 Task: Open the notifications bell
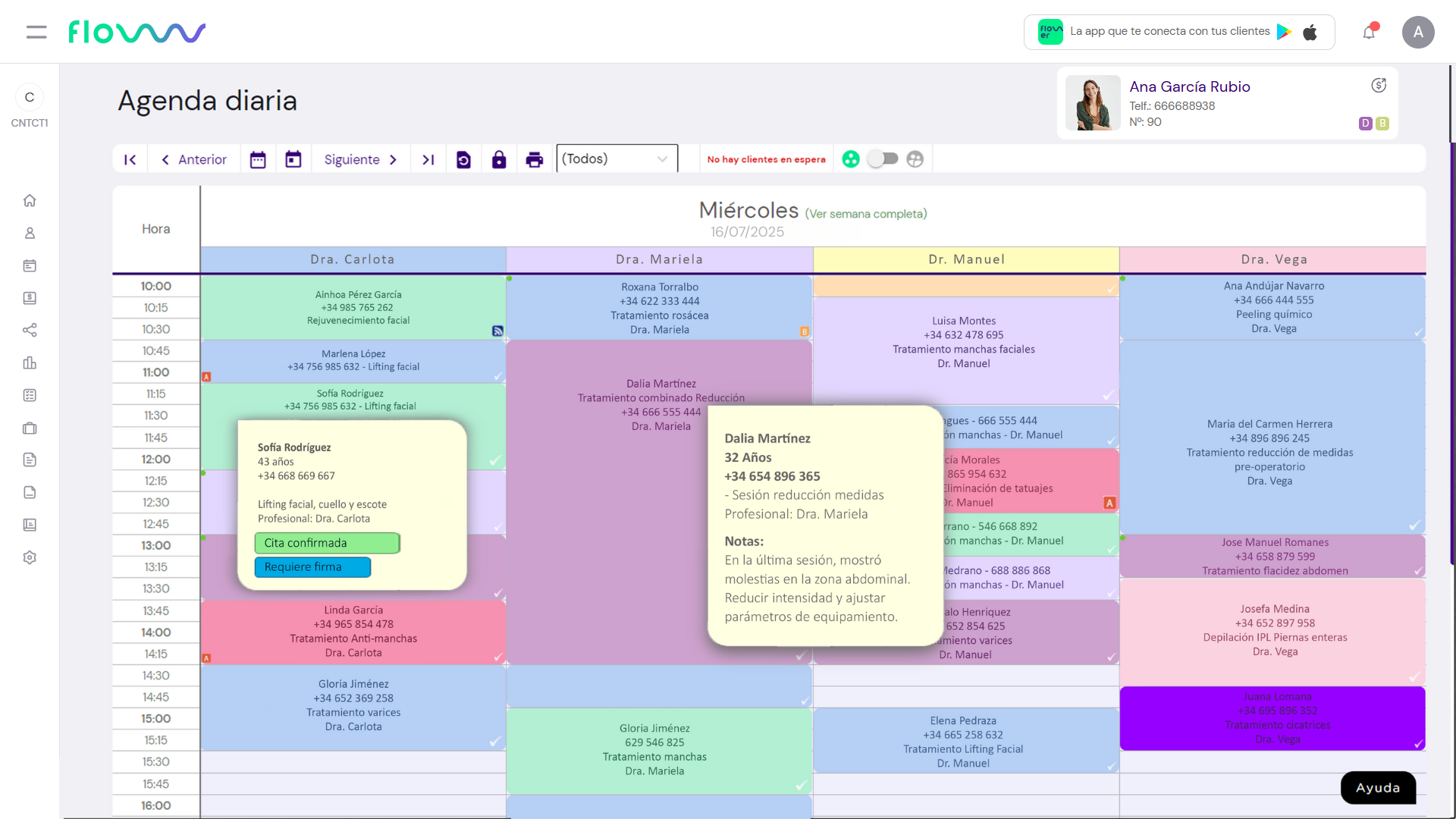point(1369,32)
